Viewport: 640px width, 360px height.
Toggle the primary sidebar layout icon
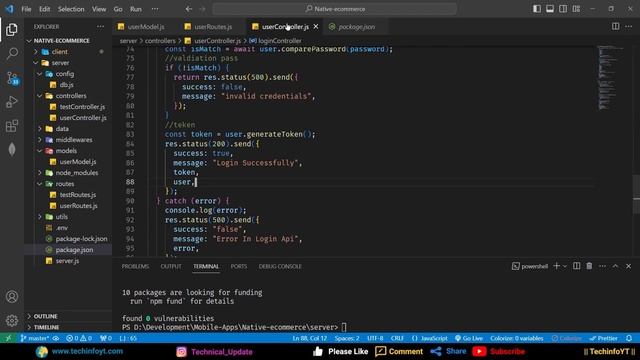click(x=537, y=9)
